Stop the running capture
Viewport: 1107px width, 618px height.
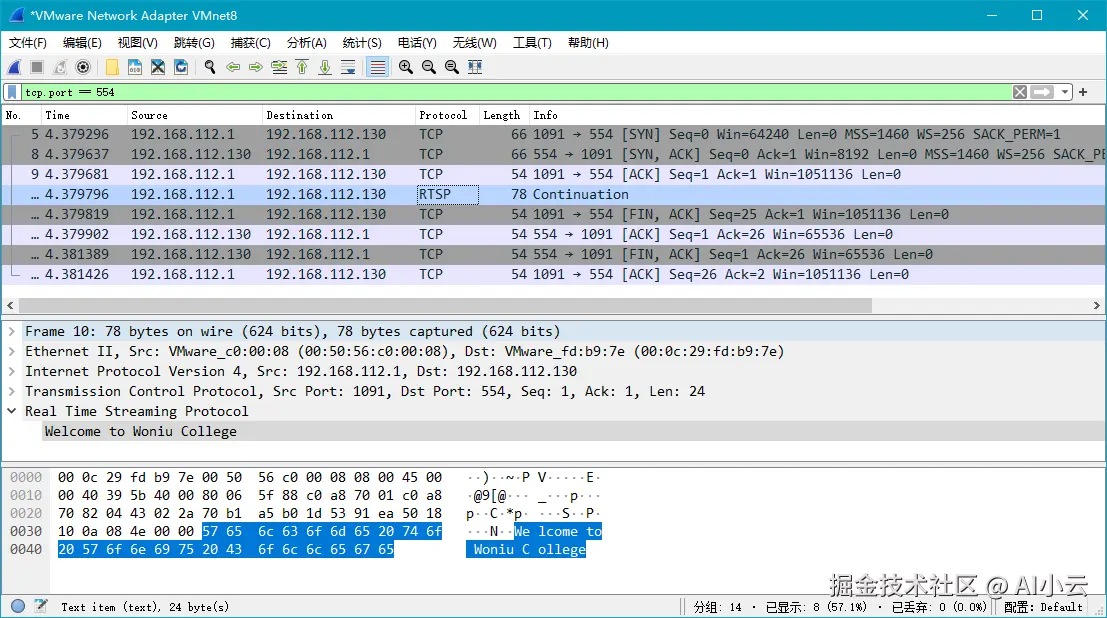point(37,67)
